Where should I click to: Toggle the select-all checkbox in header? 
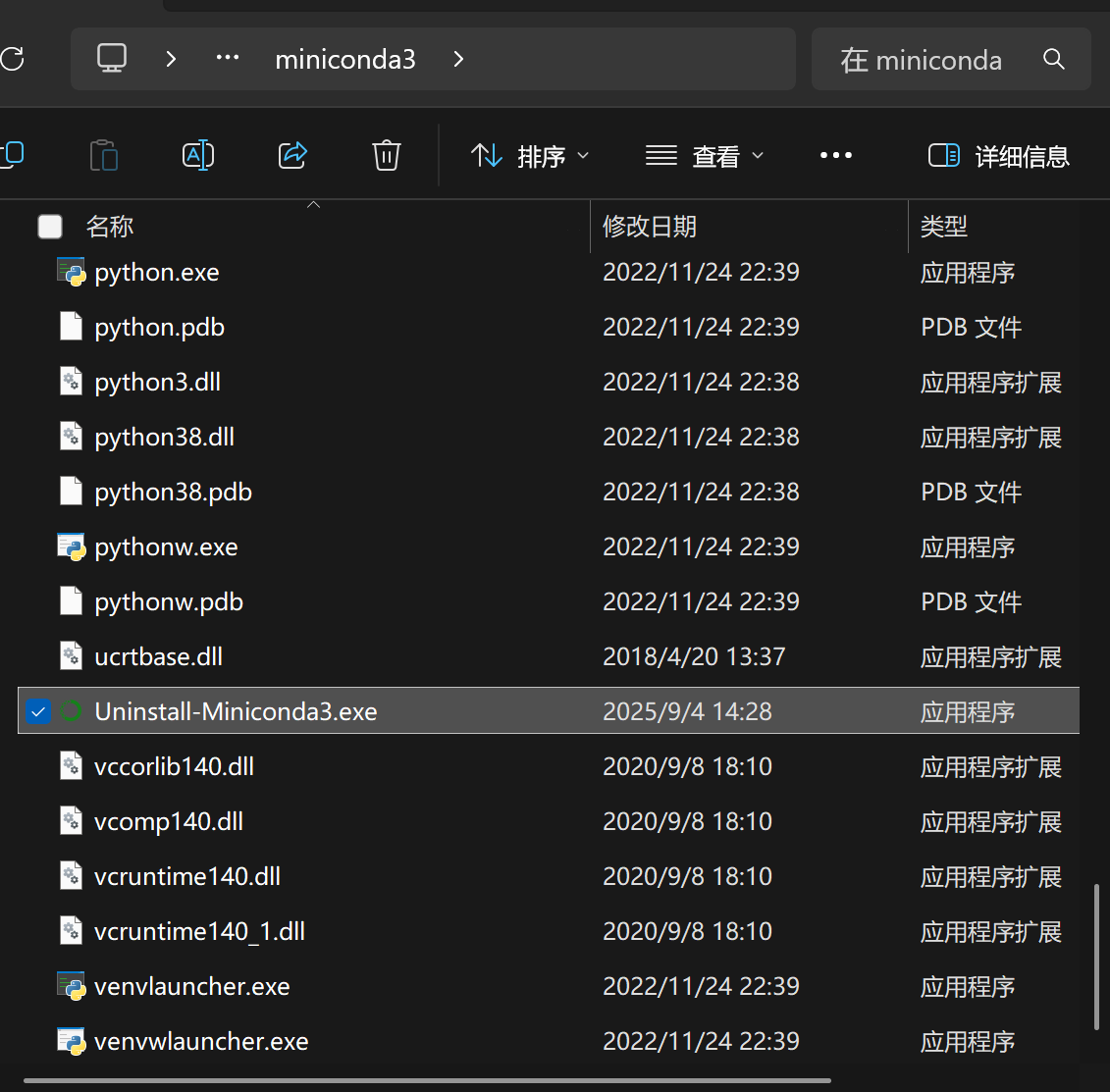49,227
